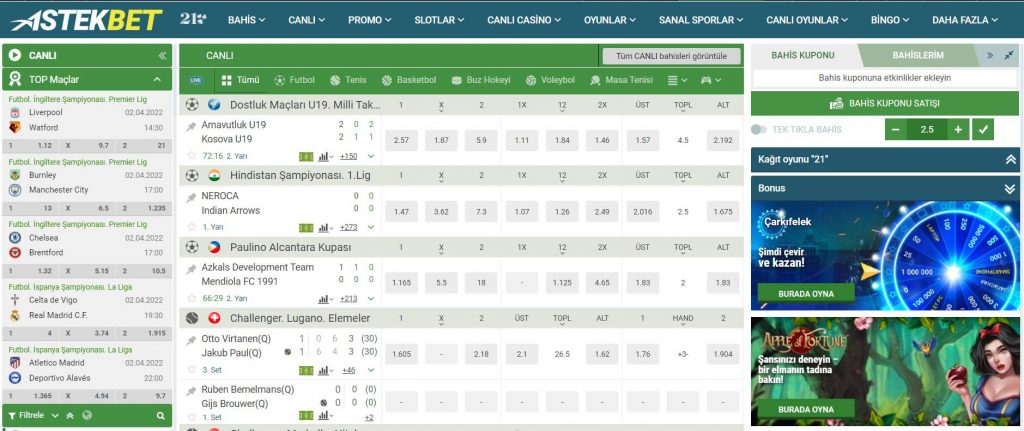Select 2.57 odds for Arnavutluk U19 win
This screenshot has height=431, width=1024.
401,140
